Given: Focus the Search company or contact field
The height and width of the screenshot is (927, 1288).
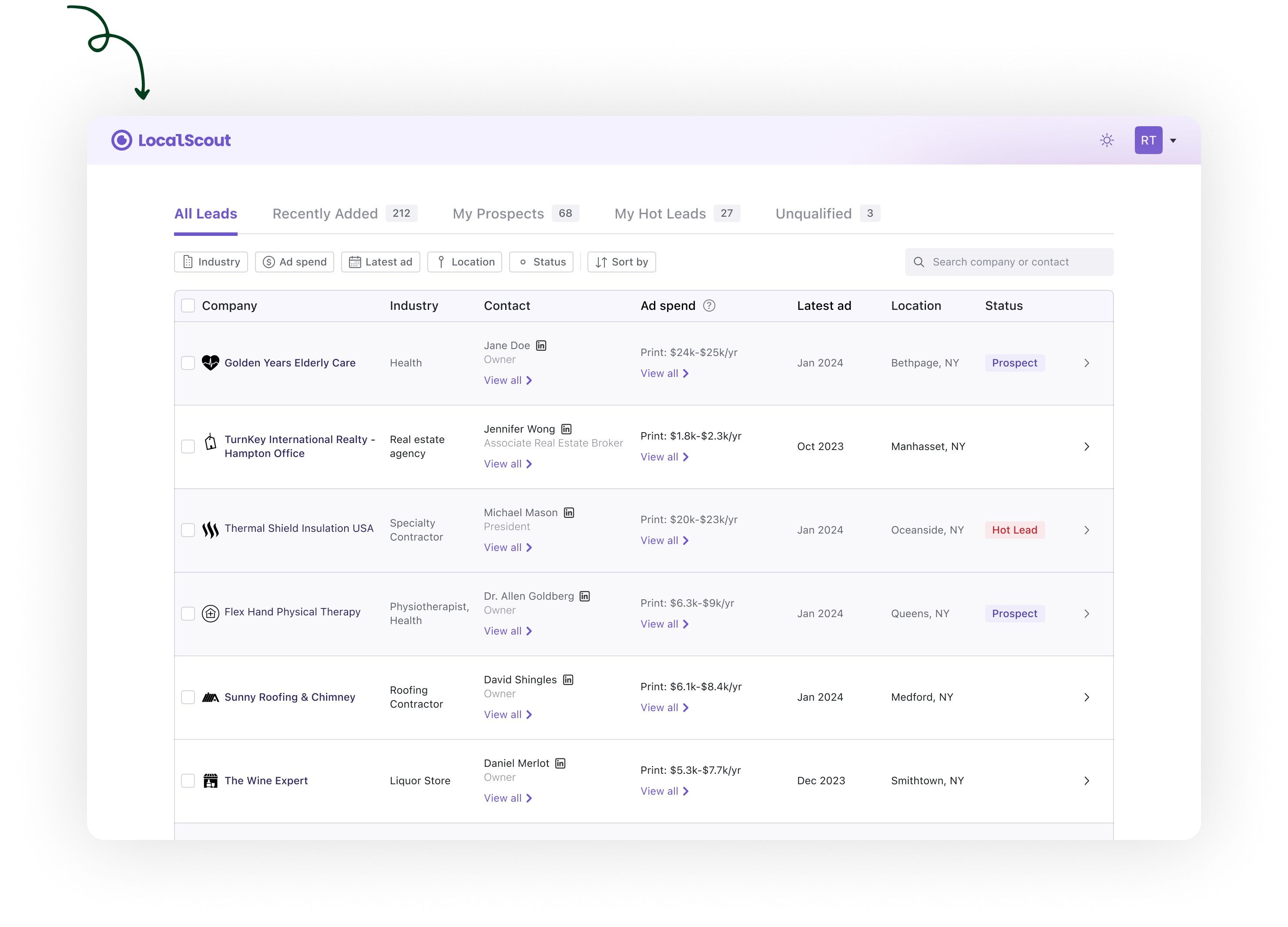Looking at the screenshot, I should point(1009,262).
